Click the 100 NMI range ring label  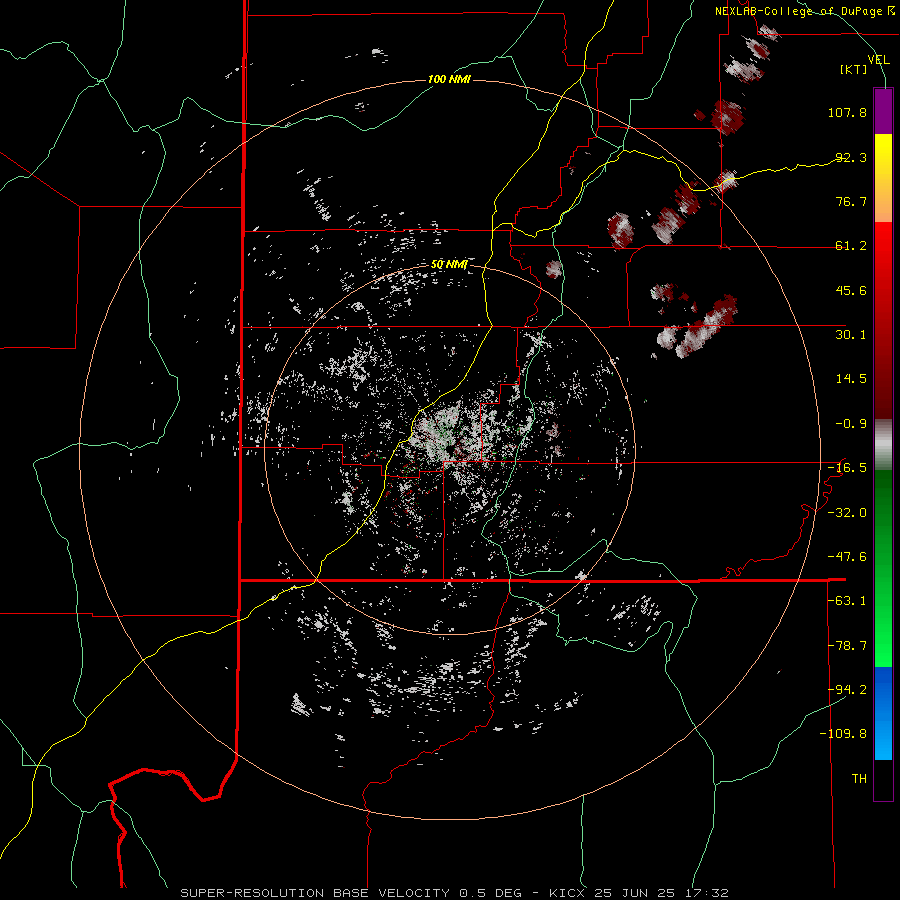point(449,79)
